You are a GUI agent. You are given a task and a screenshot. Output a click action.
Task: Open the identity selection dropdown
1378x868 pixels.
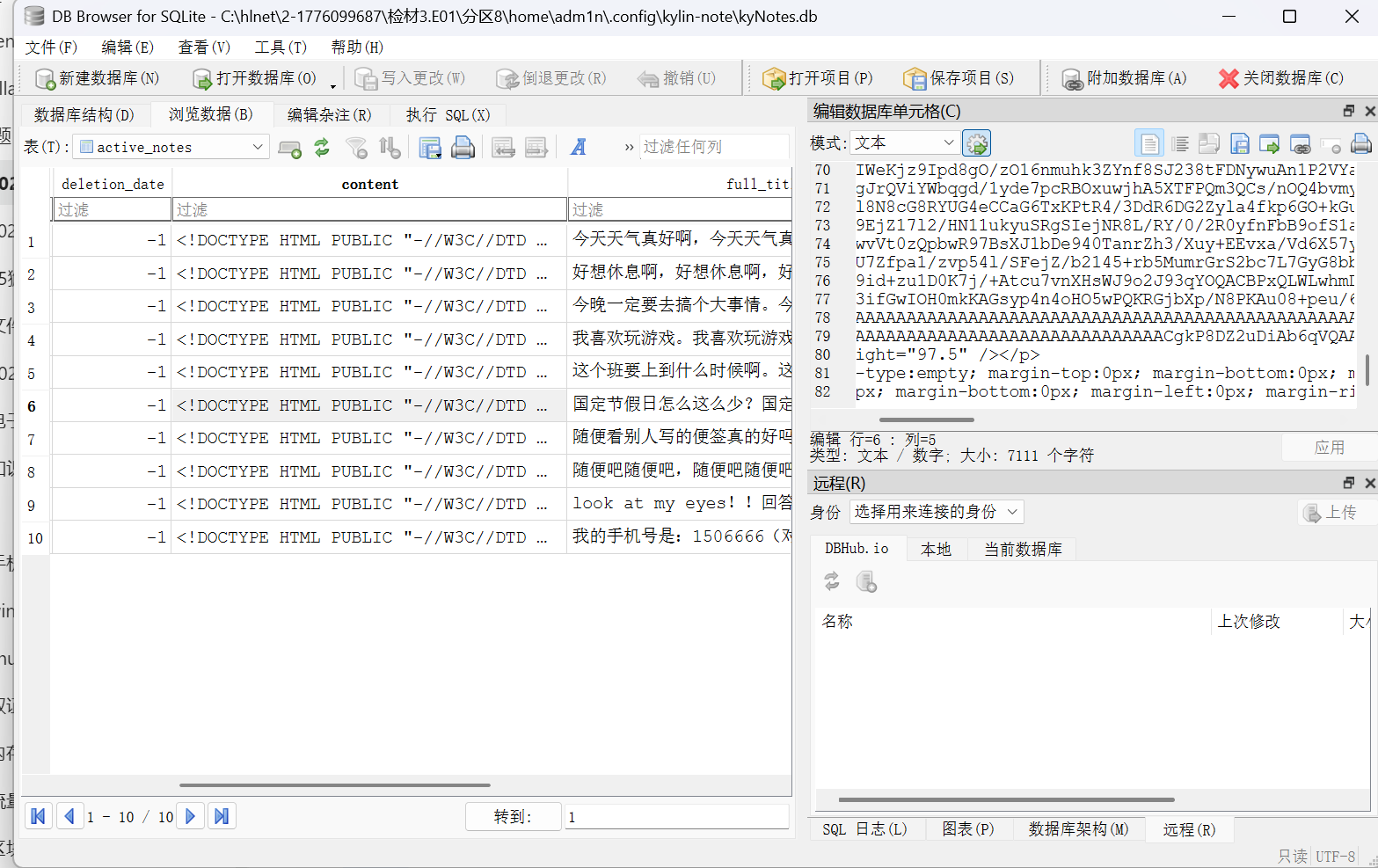tap(937, 512)
